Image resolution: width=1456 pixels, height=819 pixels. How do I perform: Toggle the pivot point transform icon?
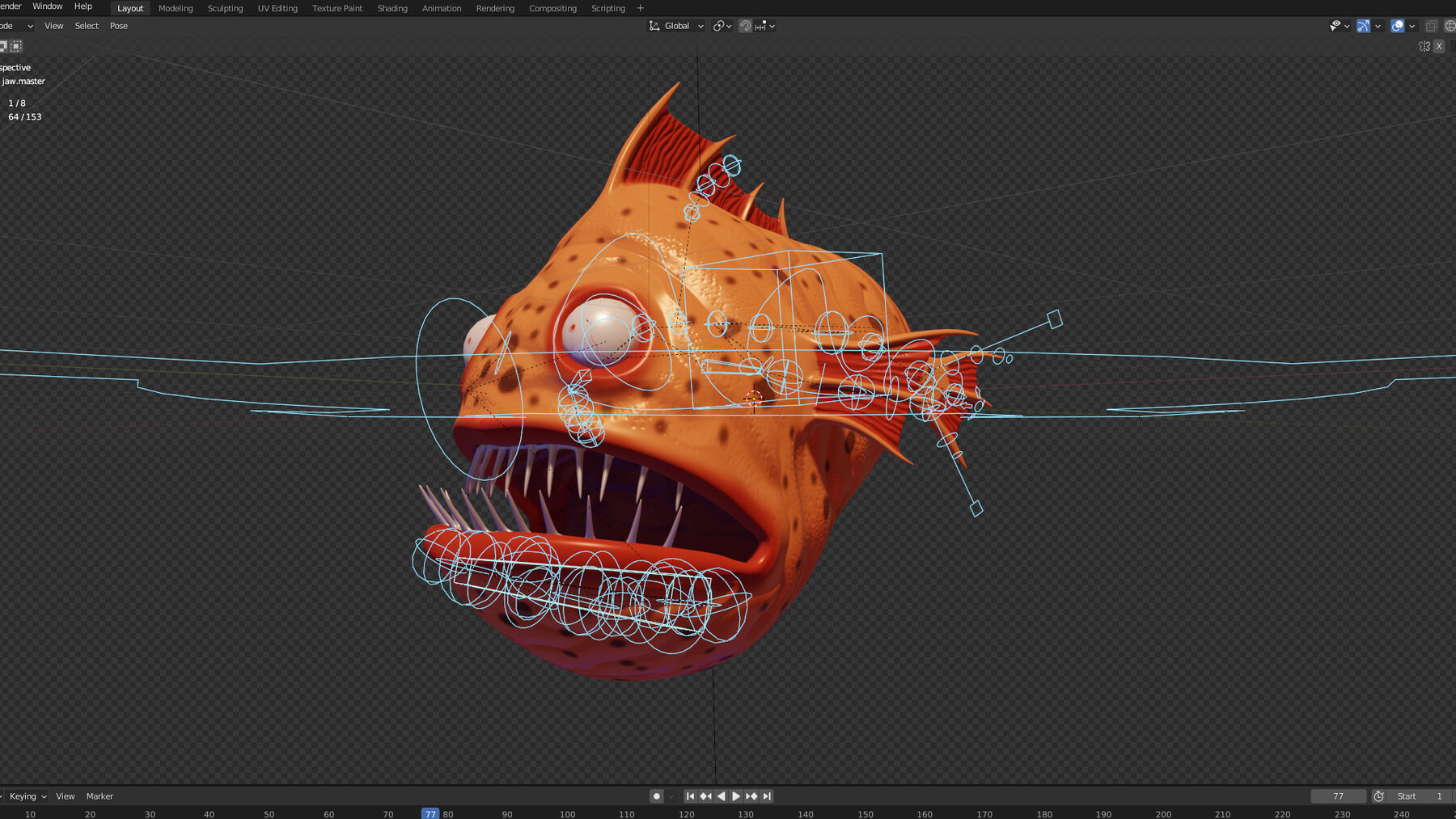point(719,26)
